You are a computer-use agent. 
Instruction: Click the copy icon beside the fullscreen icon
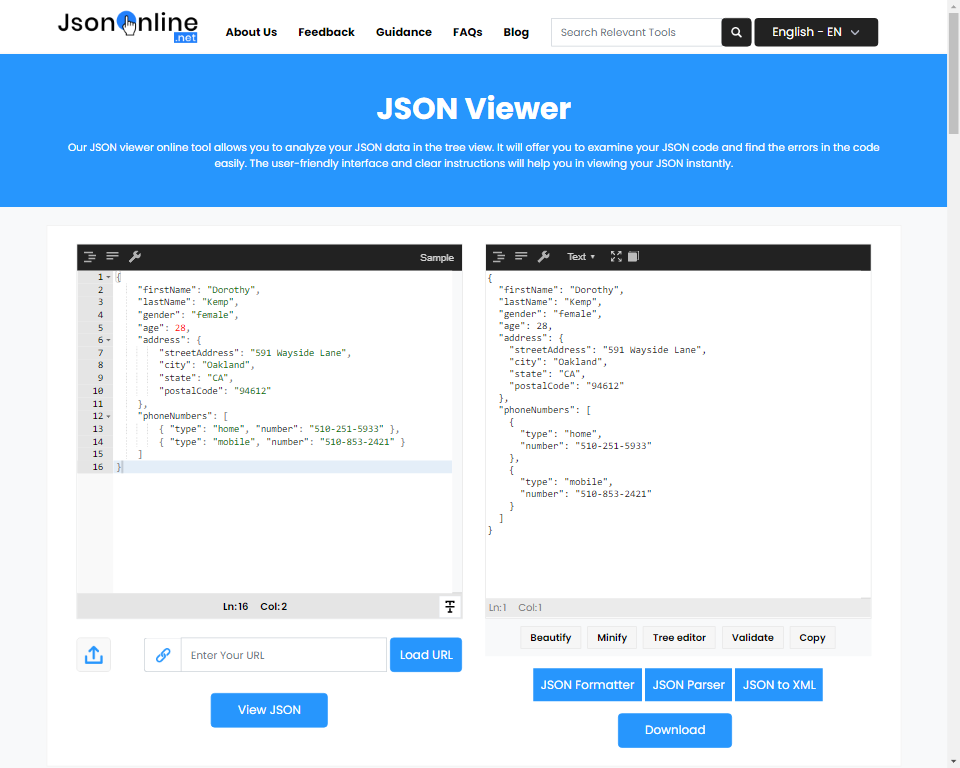633,257
